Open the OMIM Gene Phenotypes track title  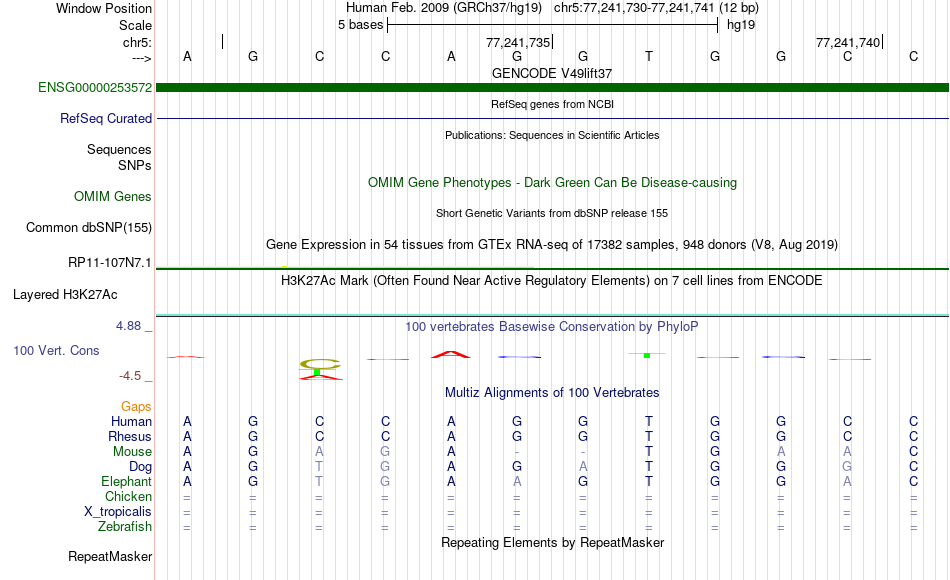click(552, 182)
